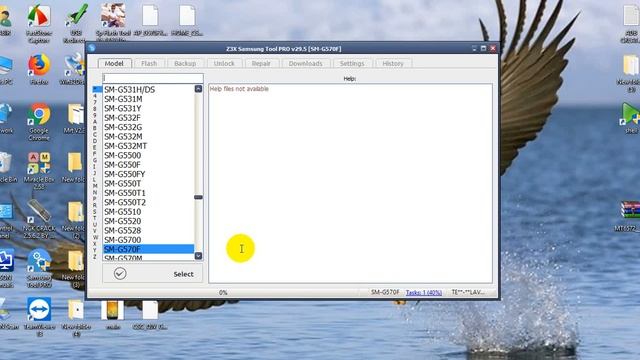Open the Recycle Bin on the desktop
The height and width of the screenshot is (360, 640).
7,167
